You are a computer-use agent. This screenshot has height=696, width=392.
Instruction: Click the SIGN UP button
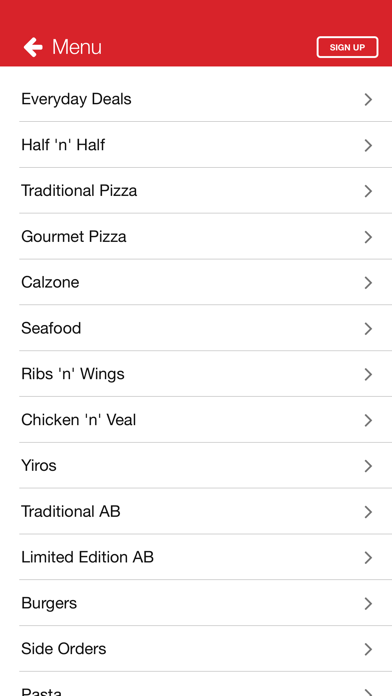pyautogui.click(x=347, y=47)
